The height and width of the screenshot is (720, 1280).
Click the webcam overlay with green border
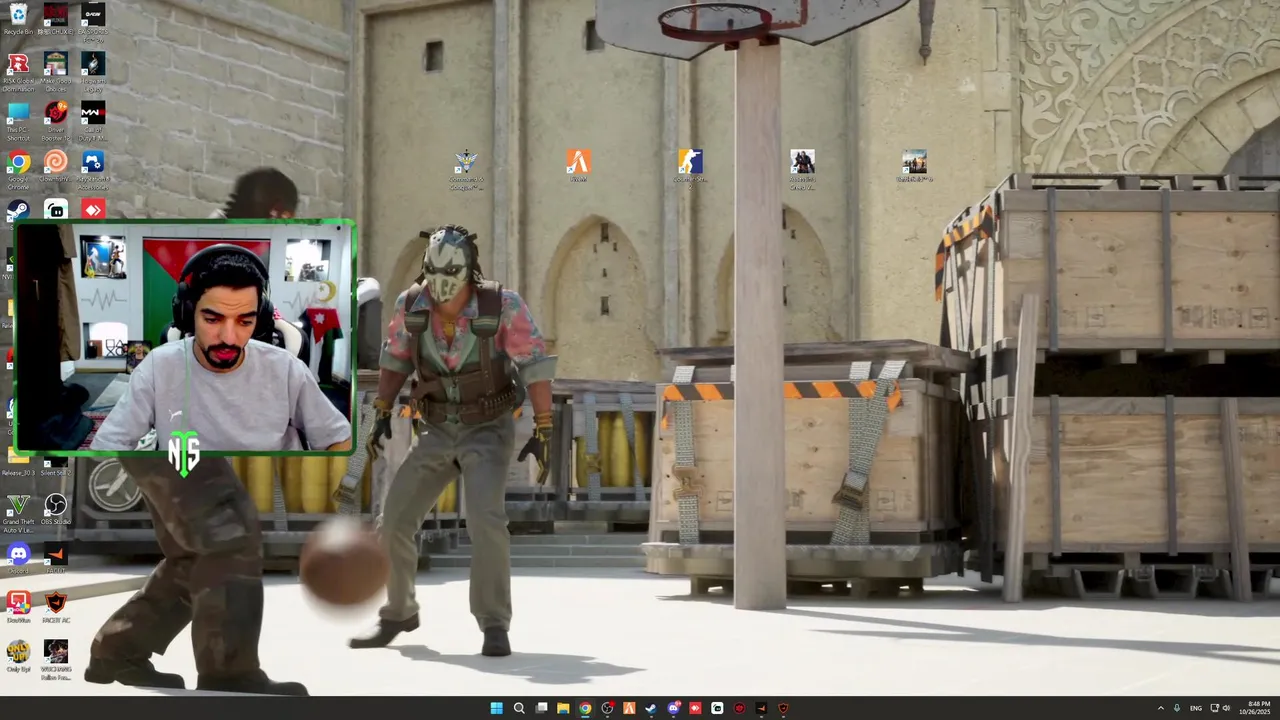coord(185,337)
